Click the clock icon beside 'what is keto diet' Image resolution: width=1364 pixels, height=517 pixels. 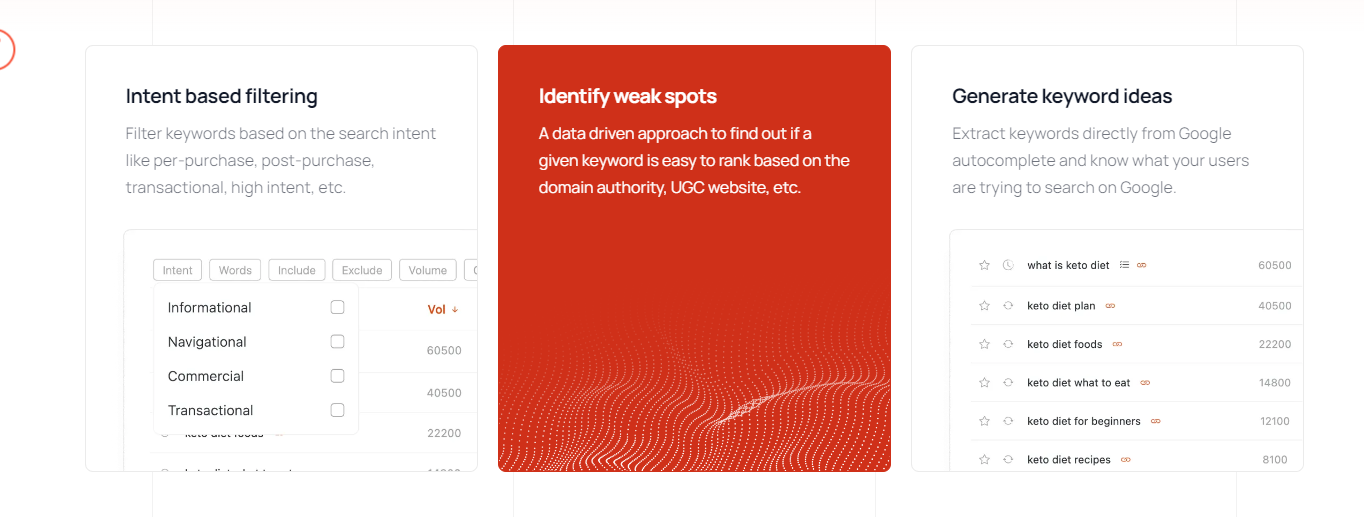(x=1008, y=266)
